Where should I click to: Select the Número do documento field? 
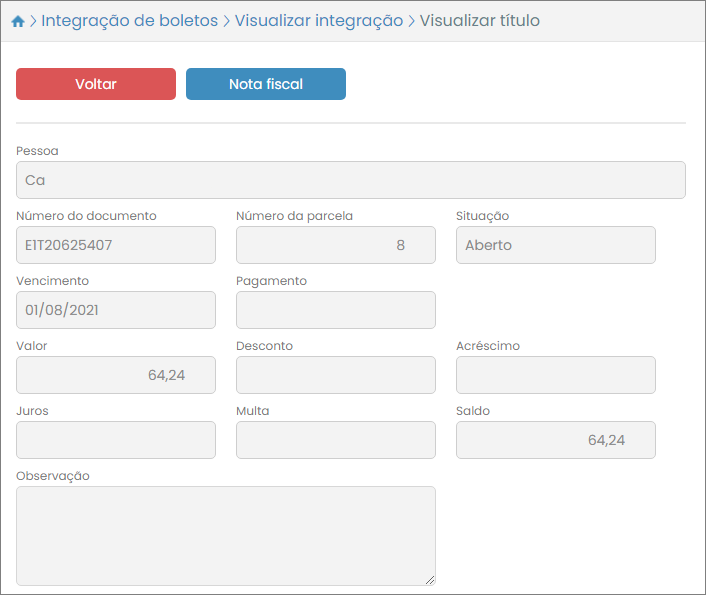pos(116,245)
